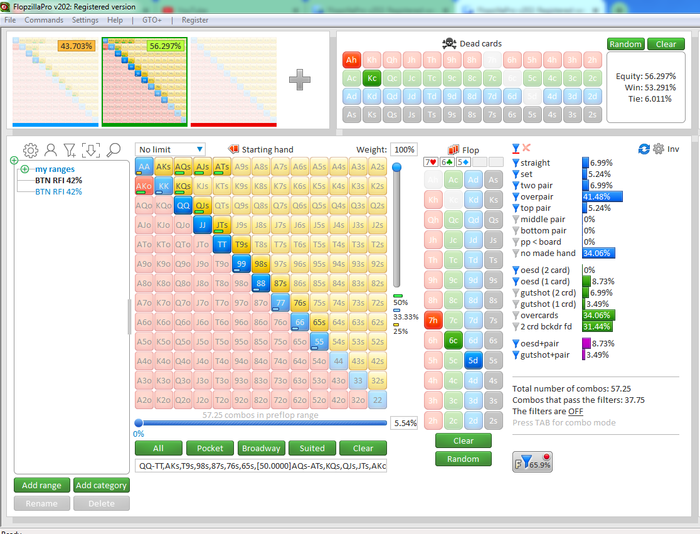Screen dimensions: 700x534
Task: Select All starting hands button
Action: pyautogui.click(x=158, y=448)
